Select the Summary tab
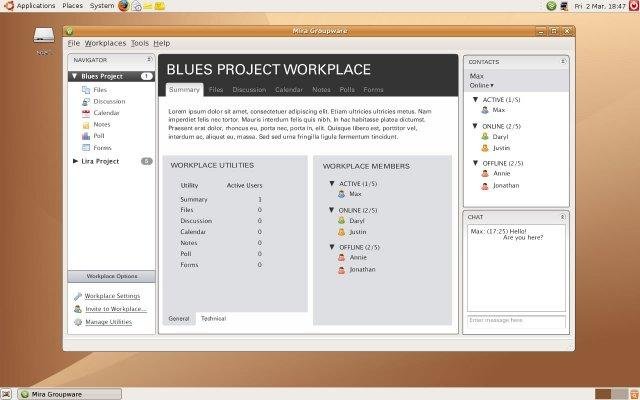 (x=184, y=90)
